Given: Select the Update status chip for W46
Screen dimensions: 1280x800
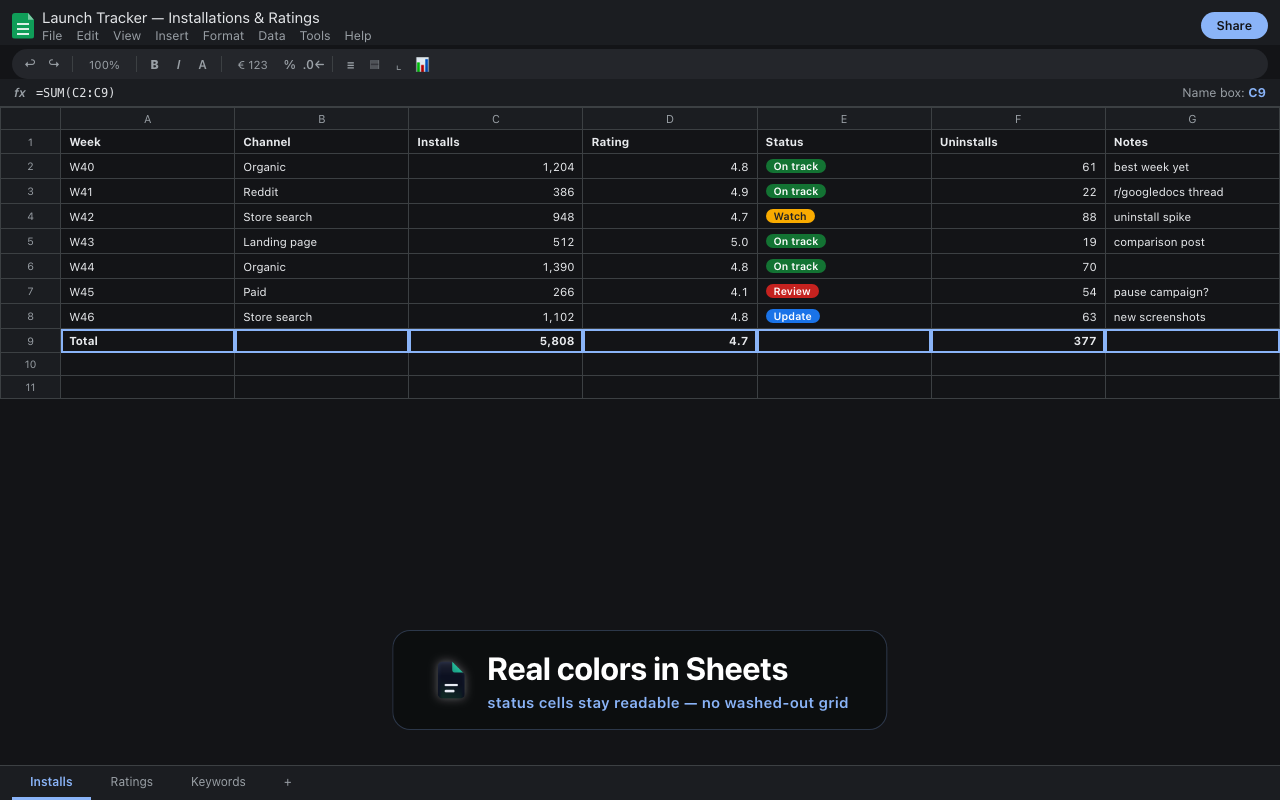Looking at the screenshot, I should click(793, 316).
